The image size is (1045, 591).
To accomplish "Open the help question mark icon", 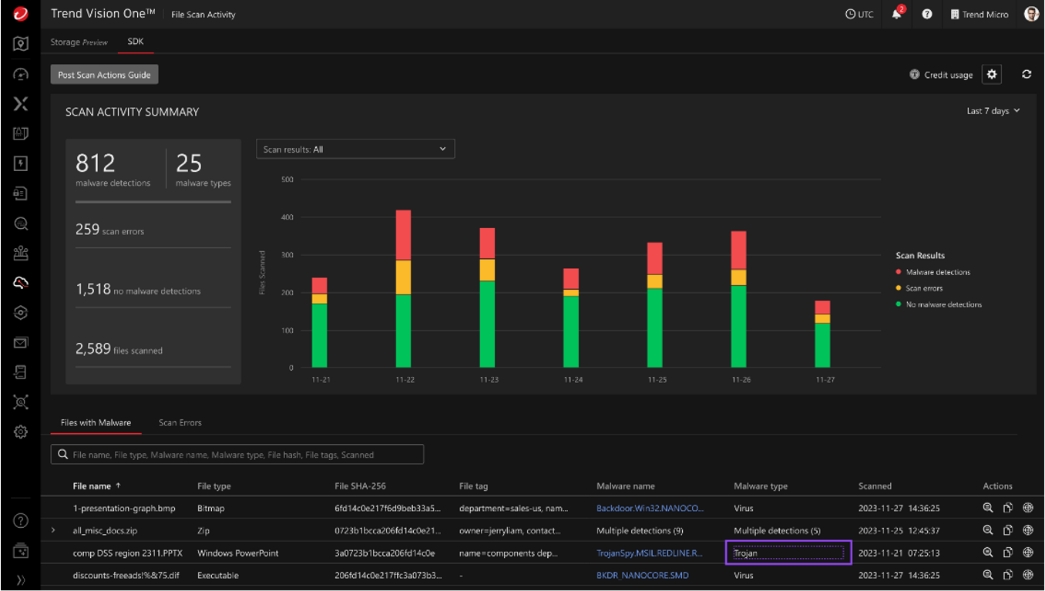I will pos(927,14).
